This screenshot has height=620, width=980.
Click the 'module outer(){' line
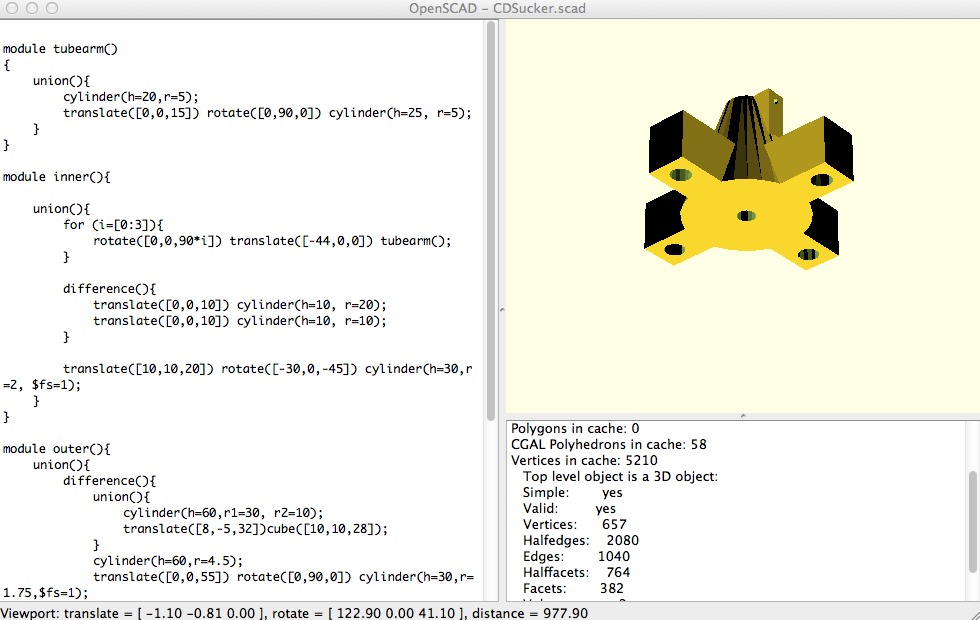[x=56, y=449]
